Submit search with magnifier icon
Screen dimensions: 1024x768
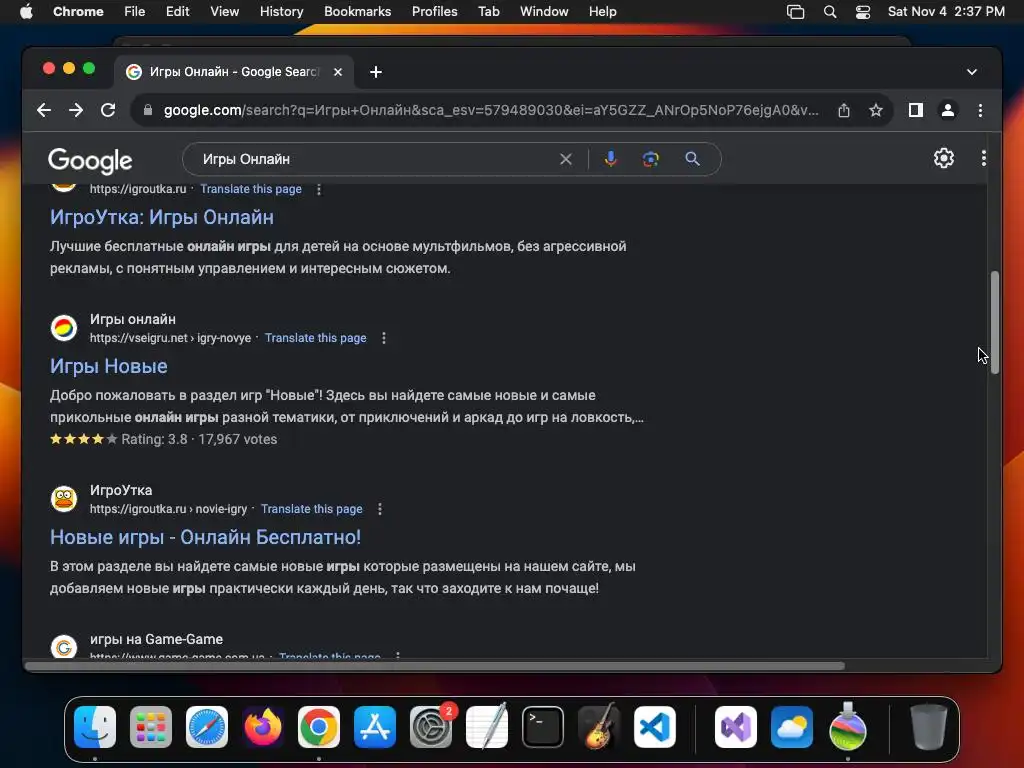point(692,159)
